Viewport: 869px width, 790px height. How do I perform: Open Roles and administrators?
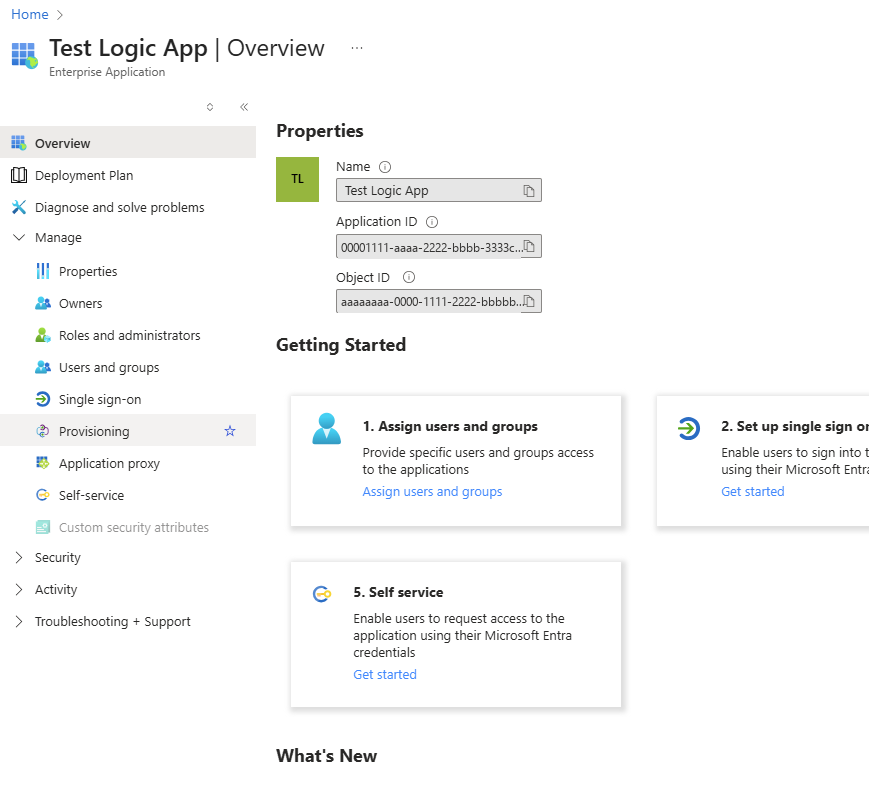pos(128,335)
